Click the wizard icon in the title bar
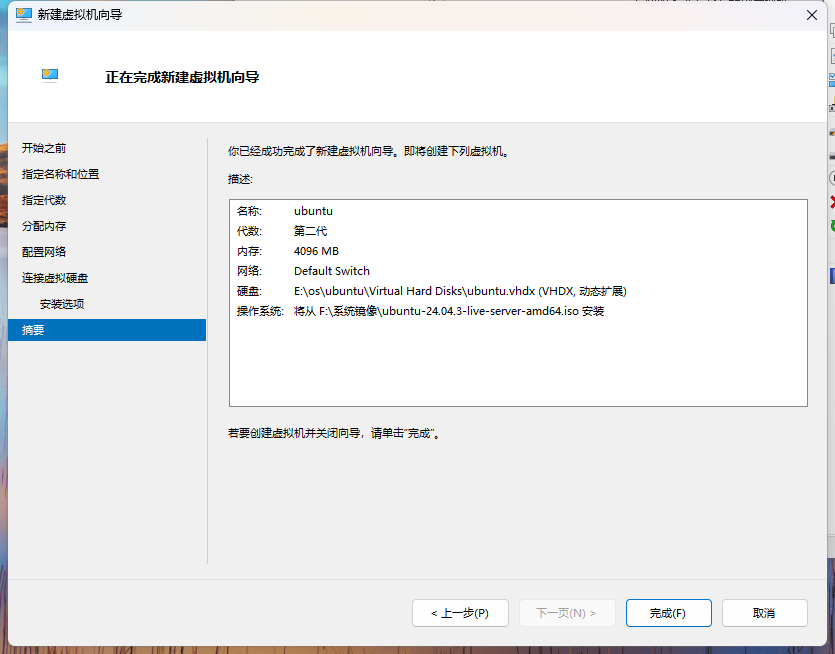The height and width of the screenshot is (654, 835). click(22, 15)
